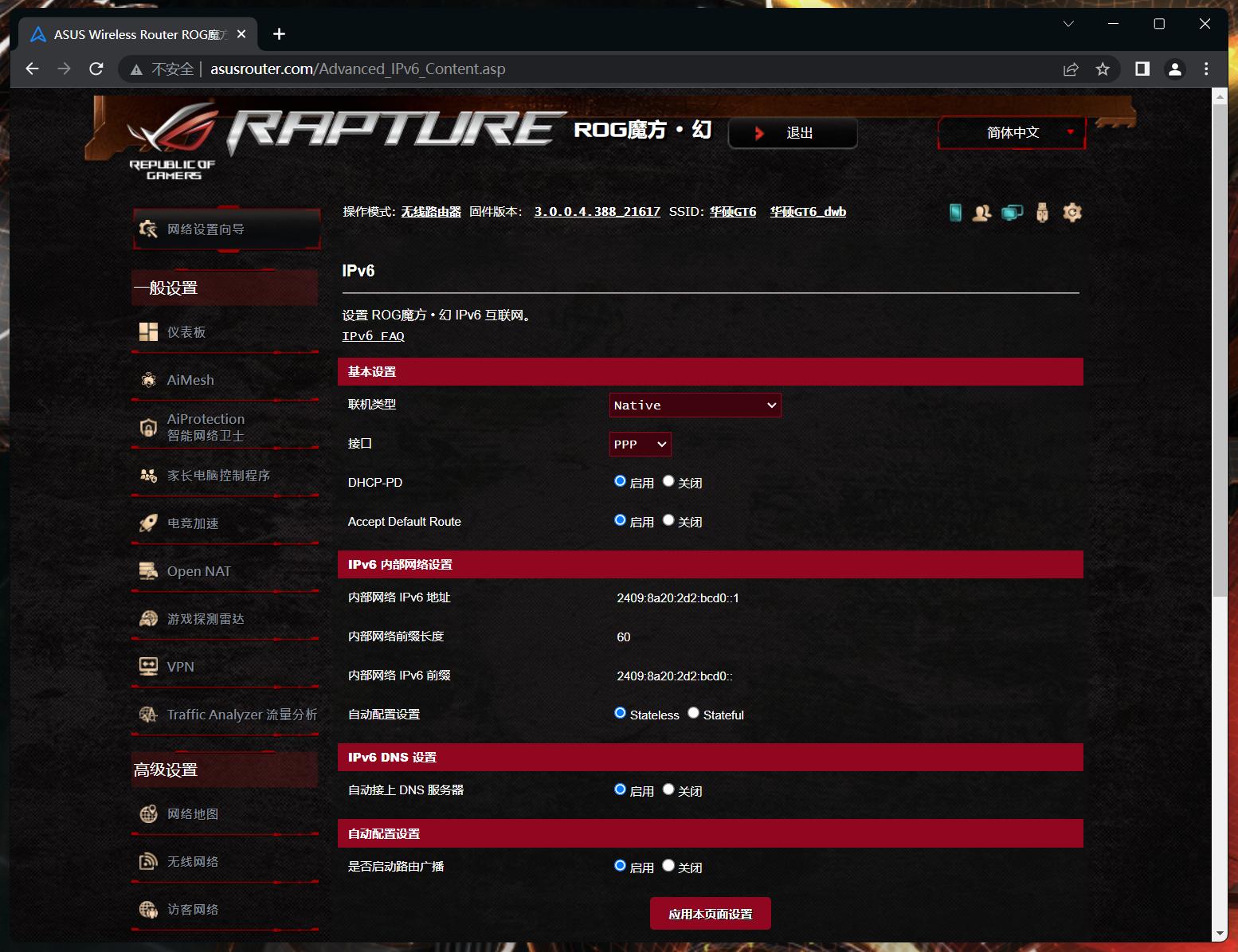
Task: Open the 联机类型 Native dropdown
Action: coord(695,405)
